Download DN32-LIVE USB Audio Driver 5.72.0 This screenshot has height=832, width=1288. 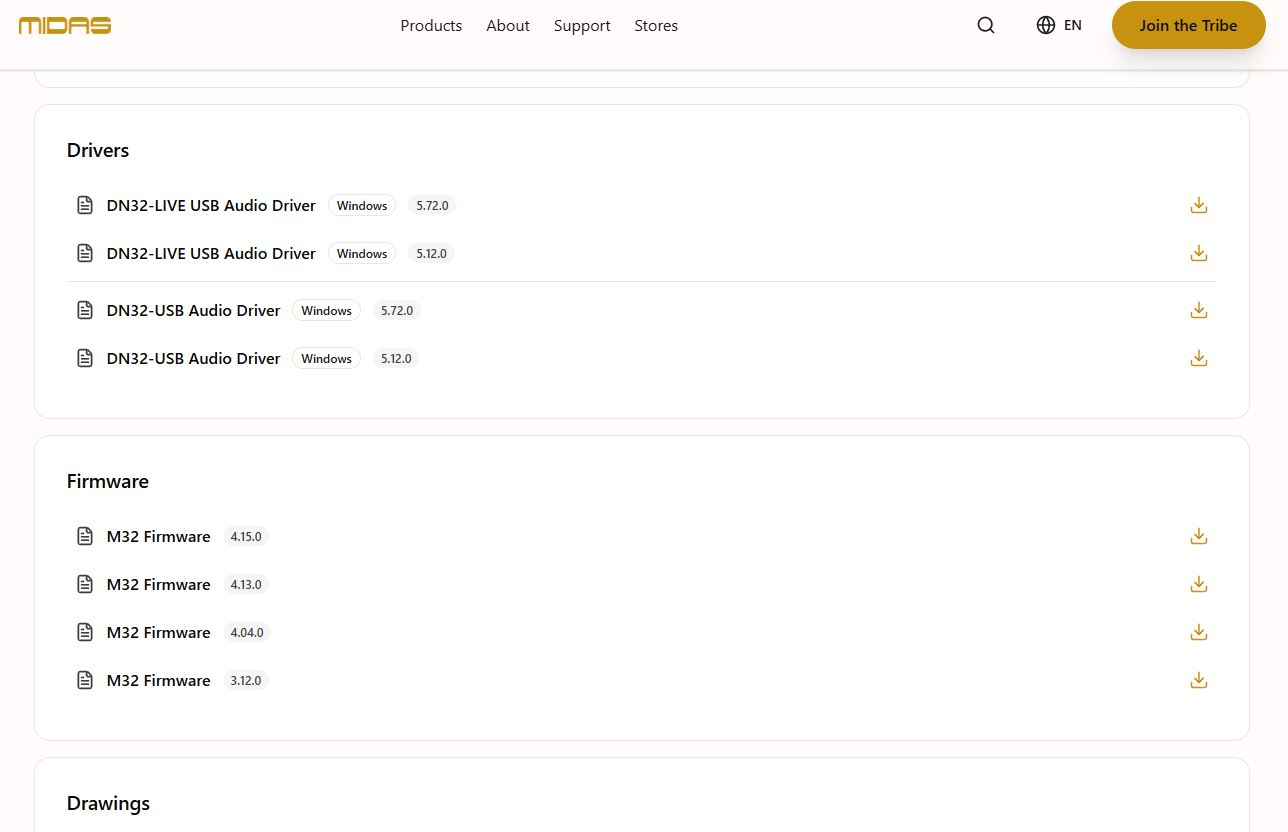tap(1199, 205)
